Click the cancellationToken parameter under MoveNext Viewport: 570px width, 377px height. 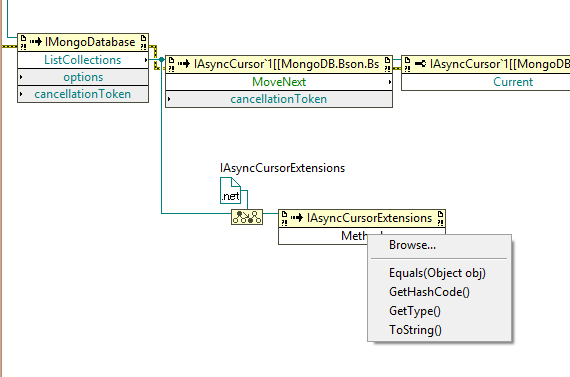tap(278, 99)
